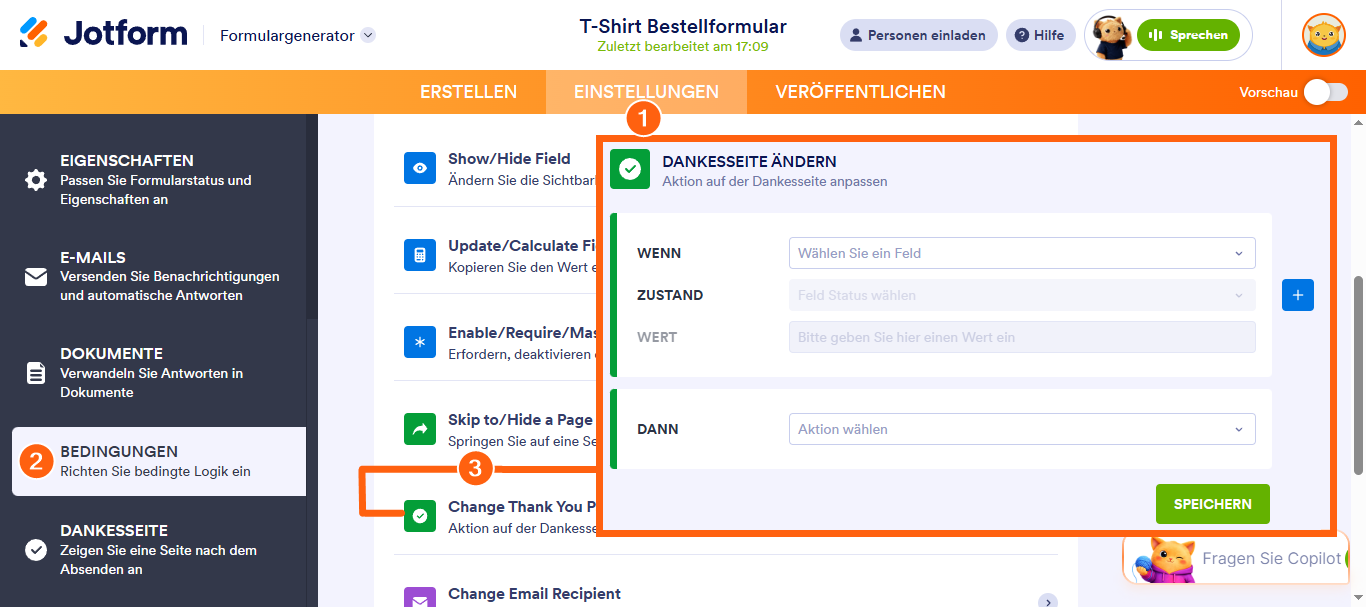The height and width of the screenshot is (607, 1366).
Task: Click the Dankesseite ändern green check icon
Action: [x=630, y=169]
